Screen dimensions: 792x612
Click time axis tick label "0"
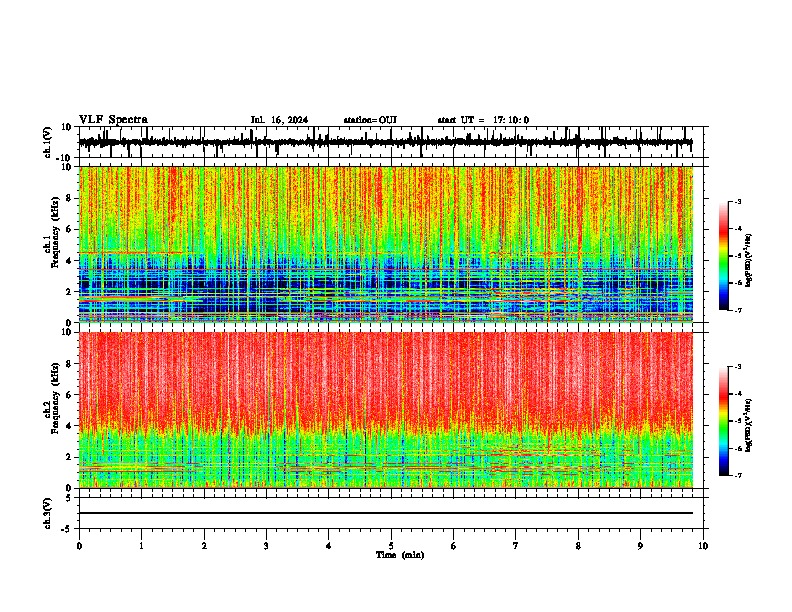(x=79, y=546)
